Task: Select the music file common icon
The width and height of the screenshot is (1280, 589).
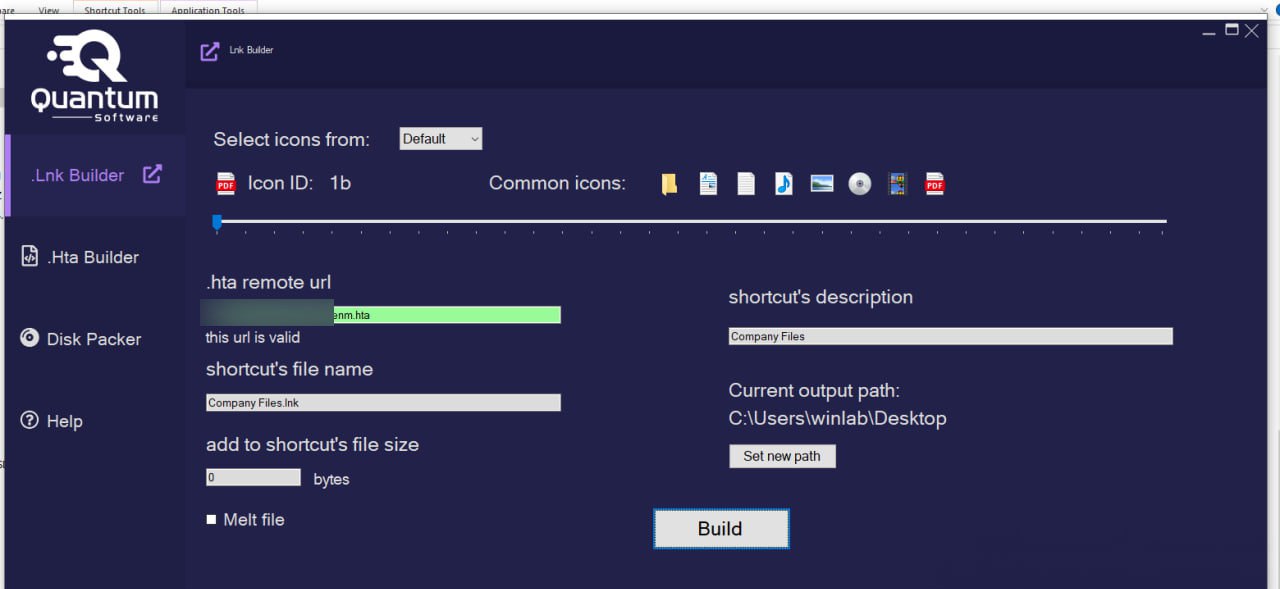Action: (784, 184)
